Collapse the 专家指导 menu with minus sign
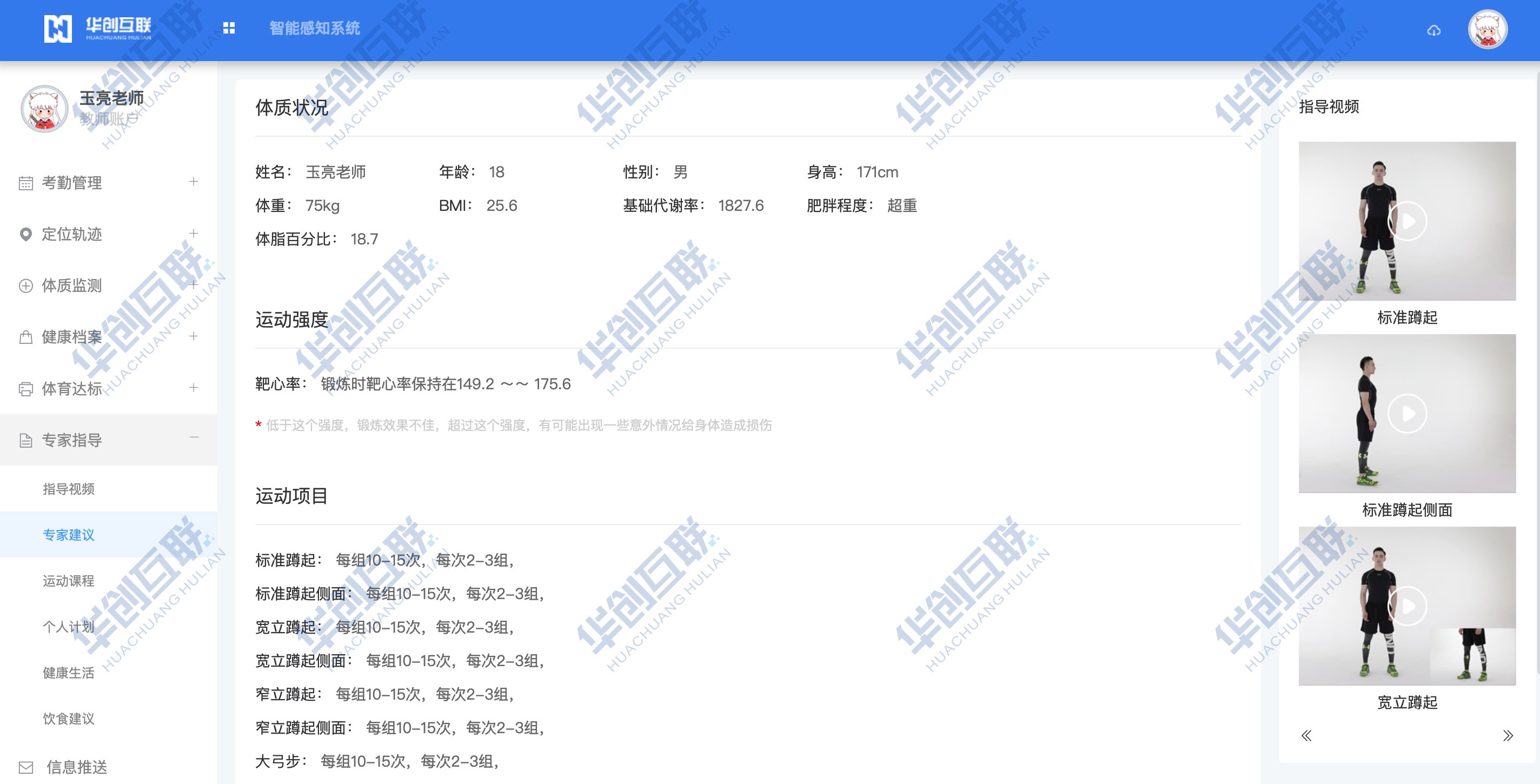 [193, 437]
